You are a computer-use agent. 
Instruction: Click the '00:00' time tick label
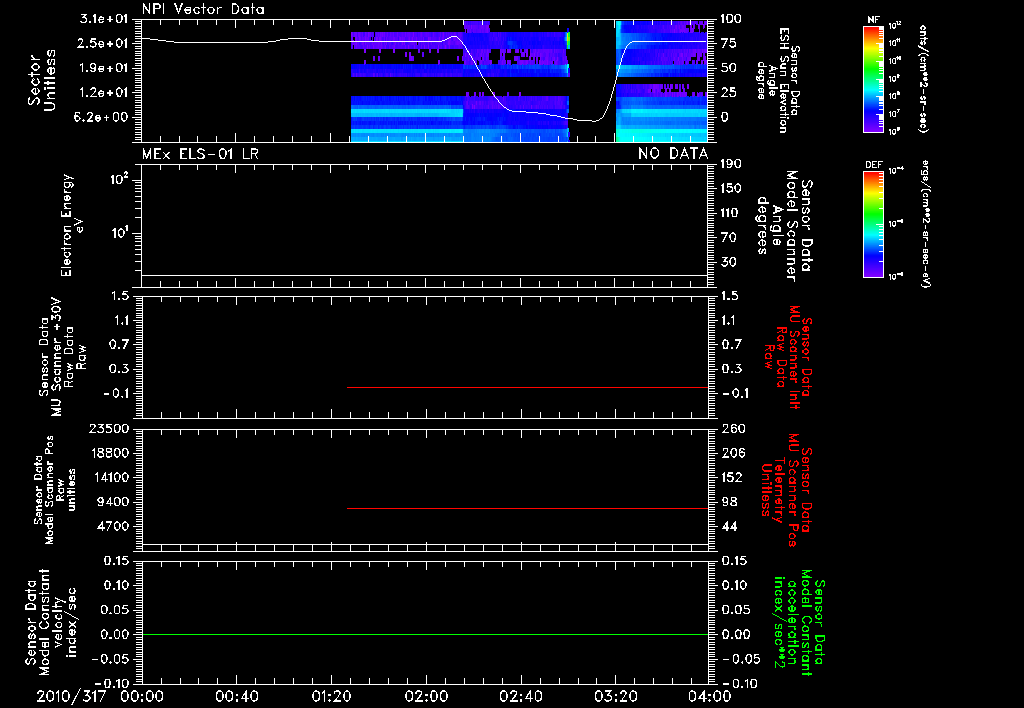(x=142, y=696)
